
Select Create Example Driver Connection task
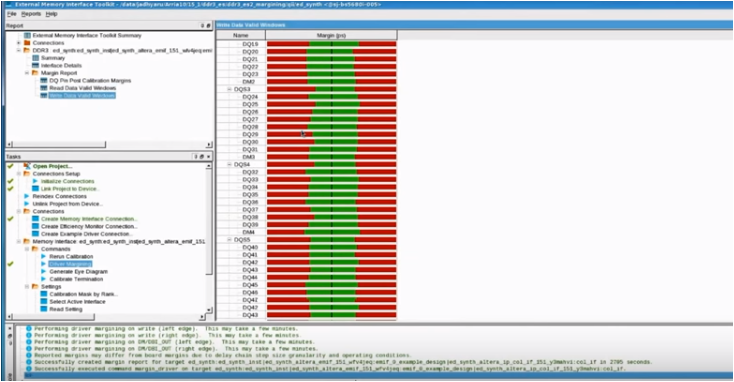pos(86,234)
